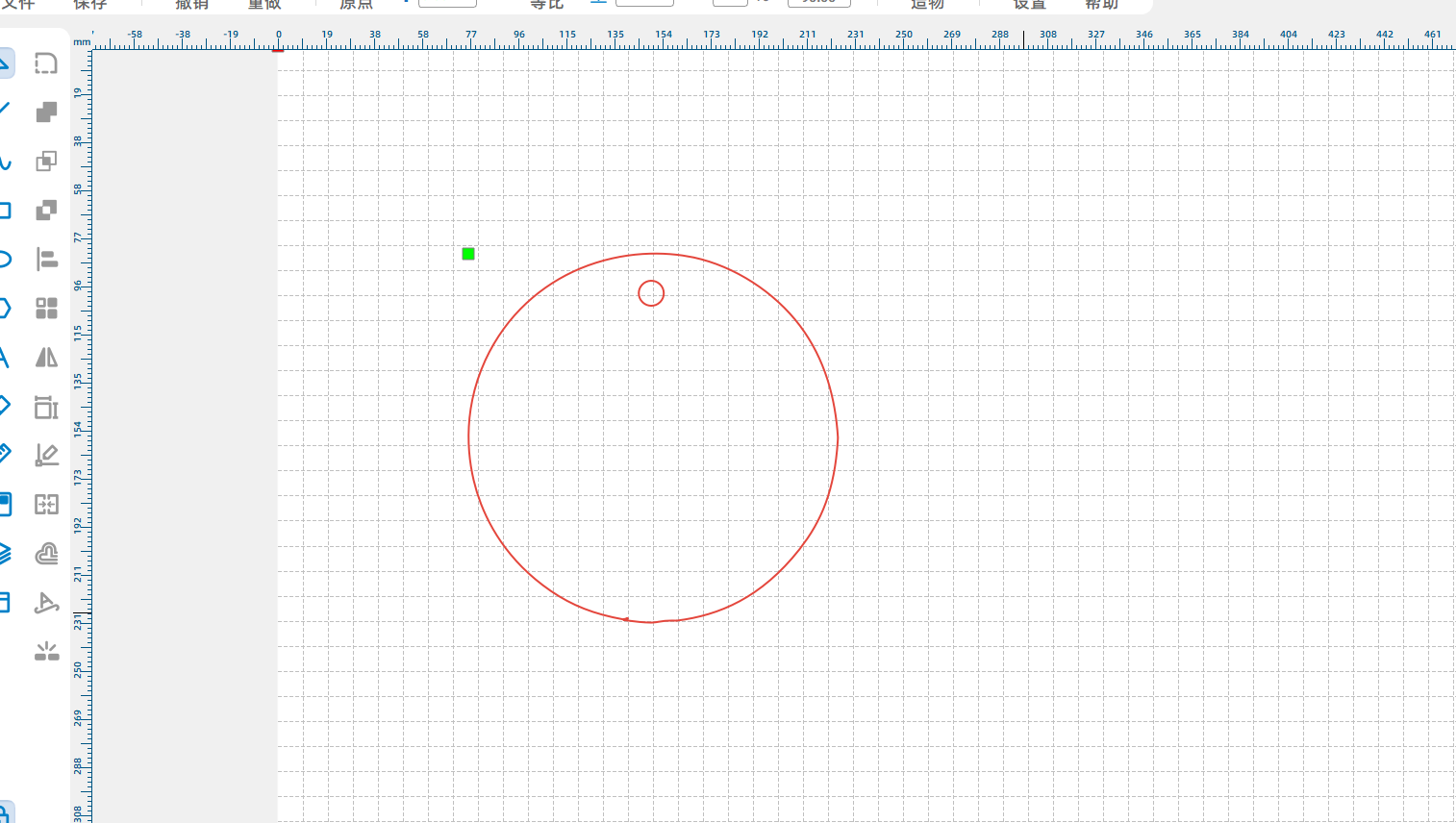Viewport: 1456px width, 823px height.
Task: Open the 设置 settings menu
Action: 1030,5
